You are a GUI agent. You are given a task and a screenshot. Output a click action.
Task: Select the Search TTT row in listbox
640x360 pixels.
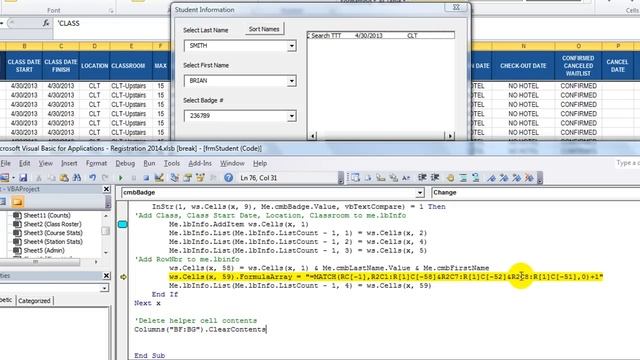click(380, 36)
